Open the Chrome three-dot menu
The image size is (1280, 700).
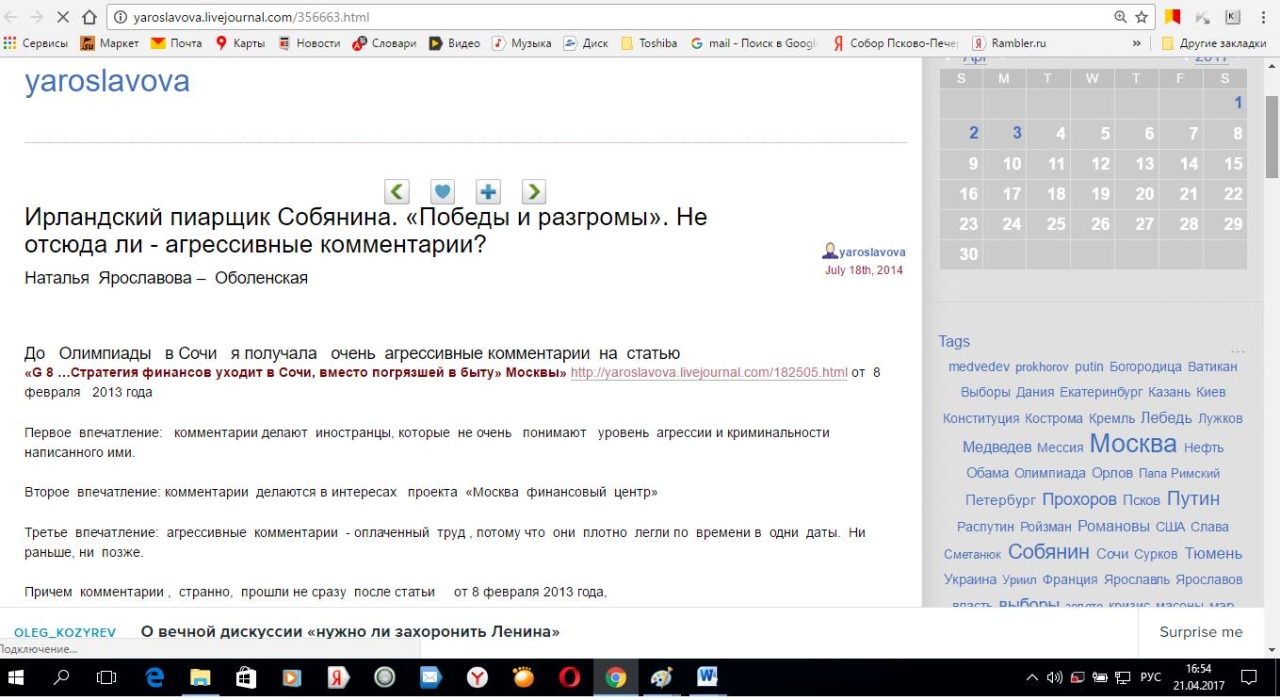[1264, 17]
